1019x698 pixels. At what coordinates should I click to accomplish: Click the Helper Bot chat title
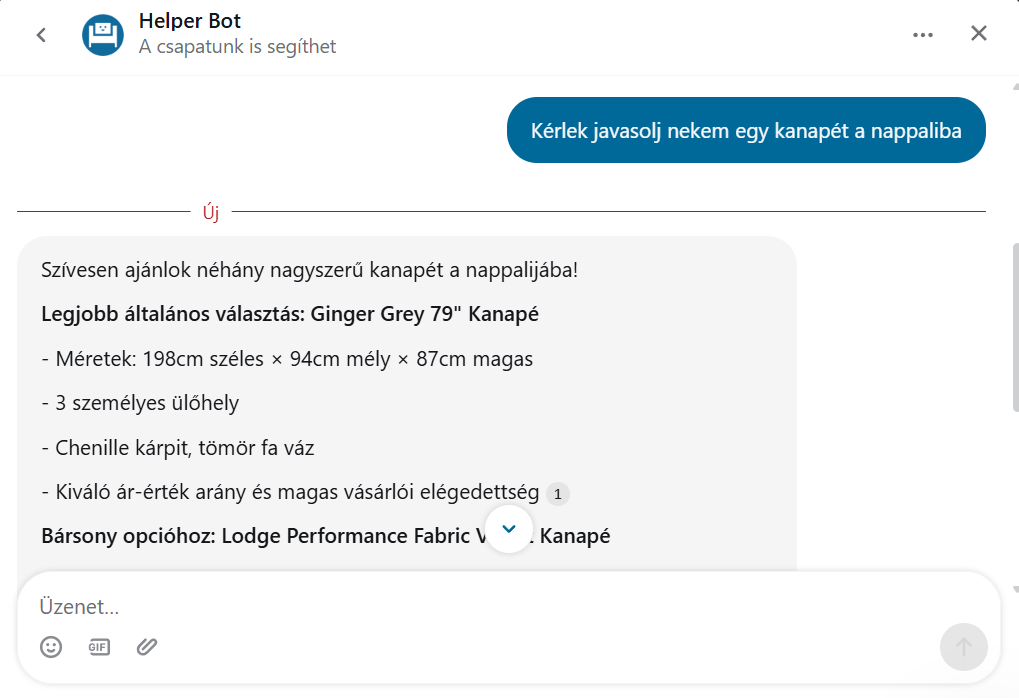click(x=189, y=21)
